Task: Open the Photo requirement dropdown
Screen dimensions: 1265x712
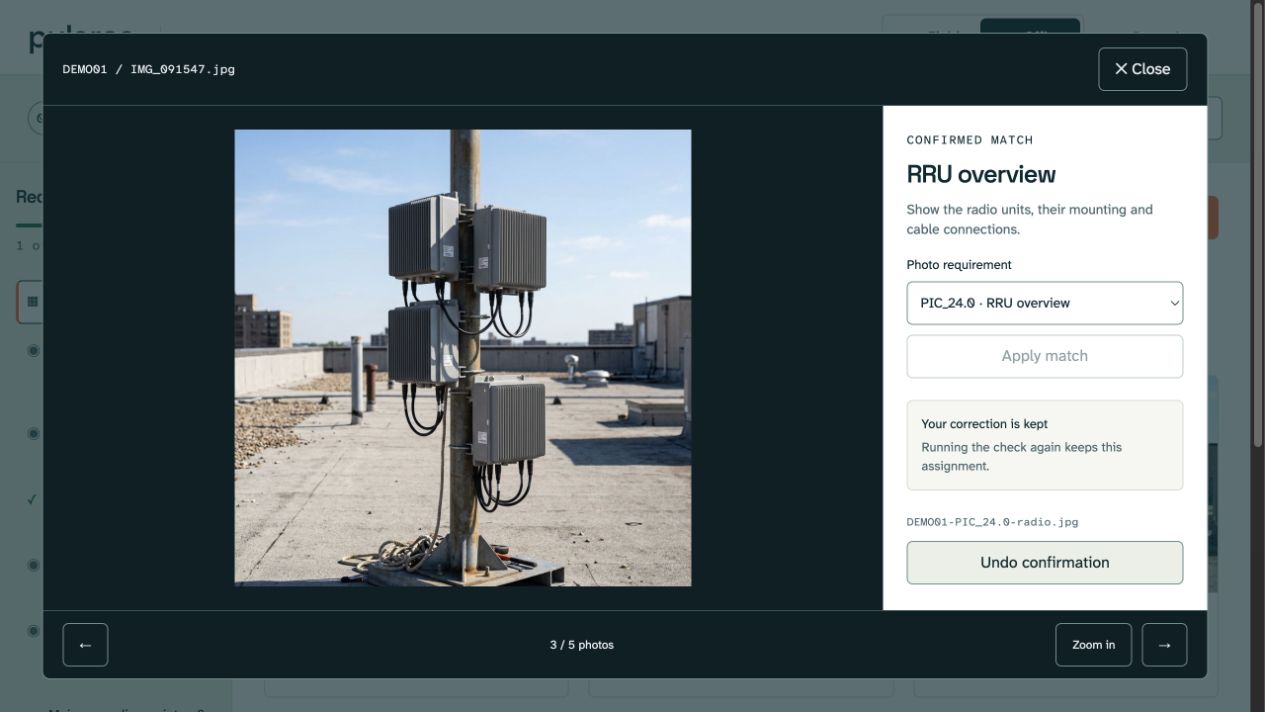Action: coord(1044,303)
